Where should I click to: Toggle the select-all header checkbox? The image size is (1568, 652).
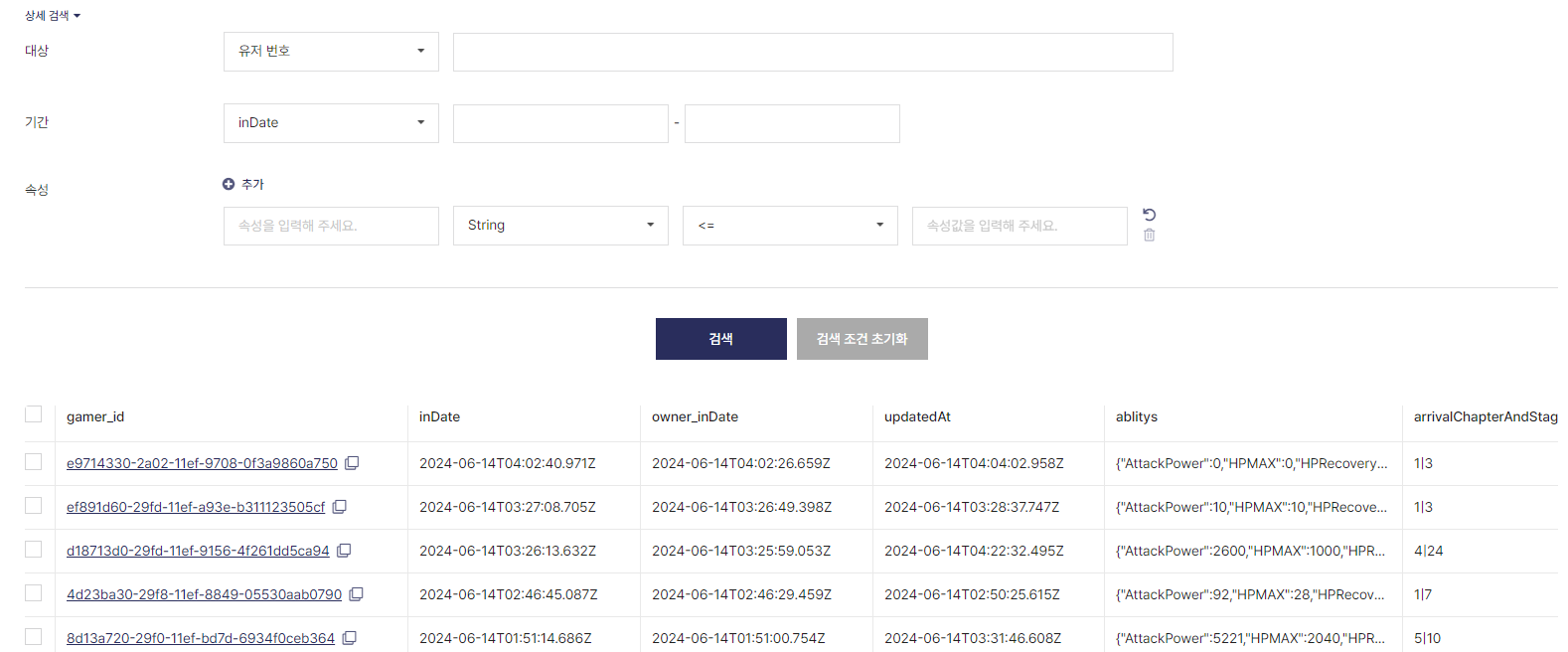tap(34, 414)
